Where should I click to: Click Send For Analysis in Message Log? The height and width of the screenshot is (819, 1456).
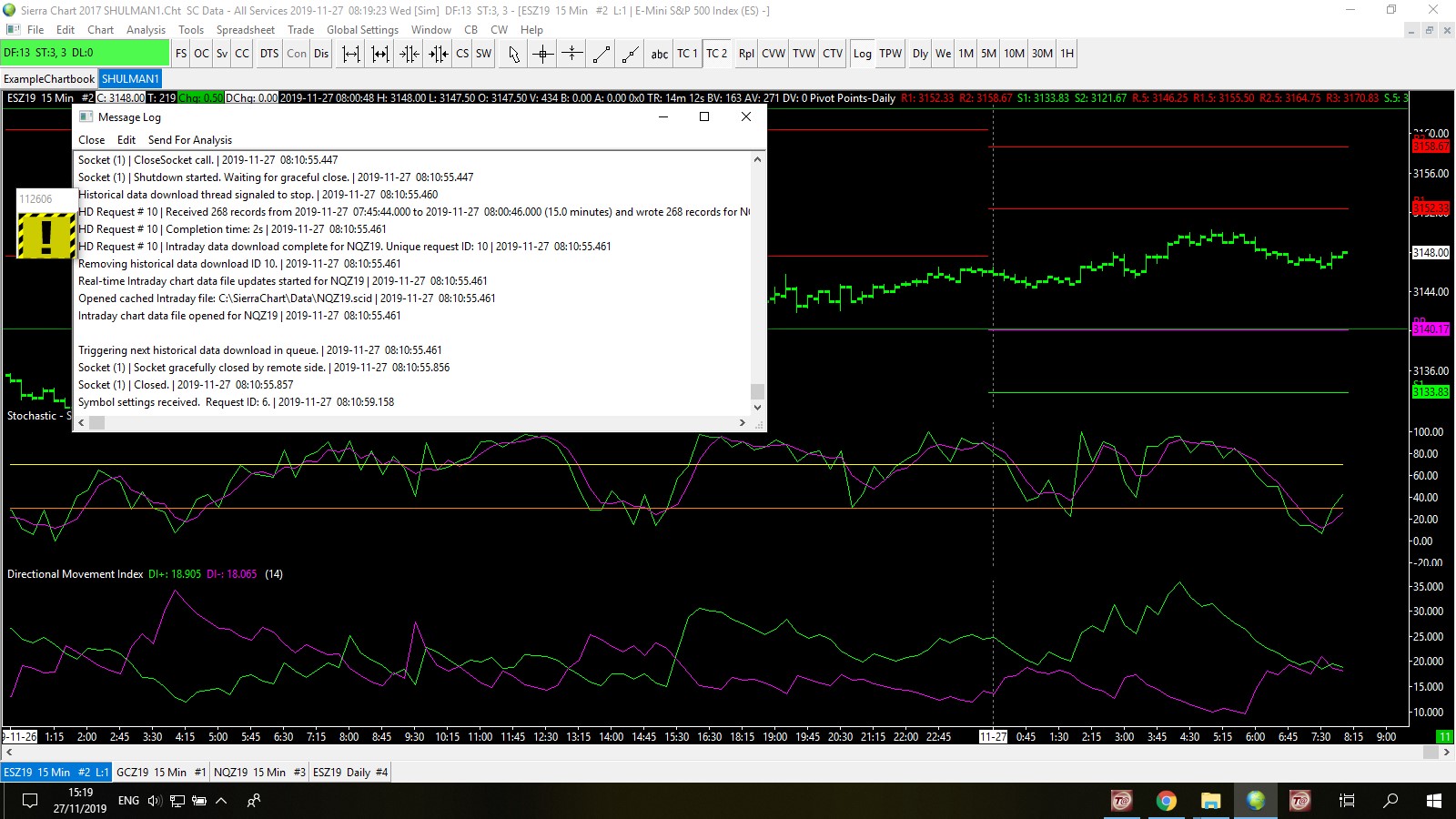(x=189, y=140)
